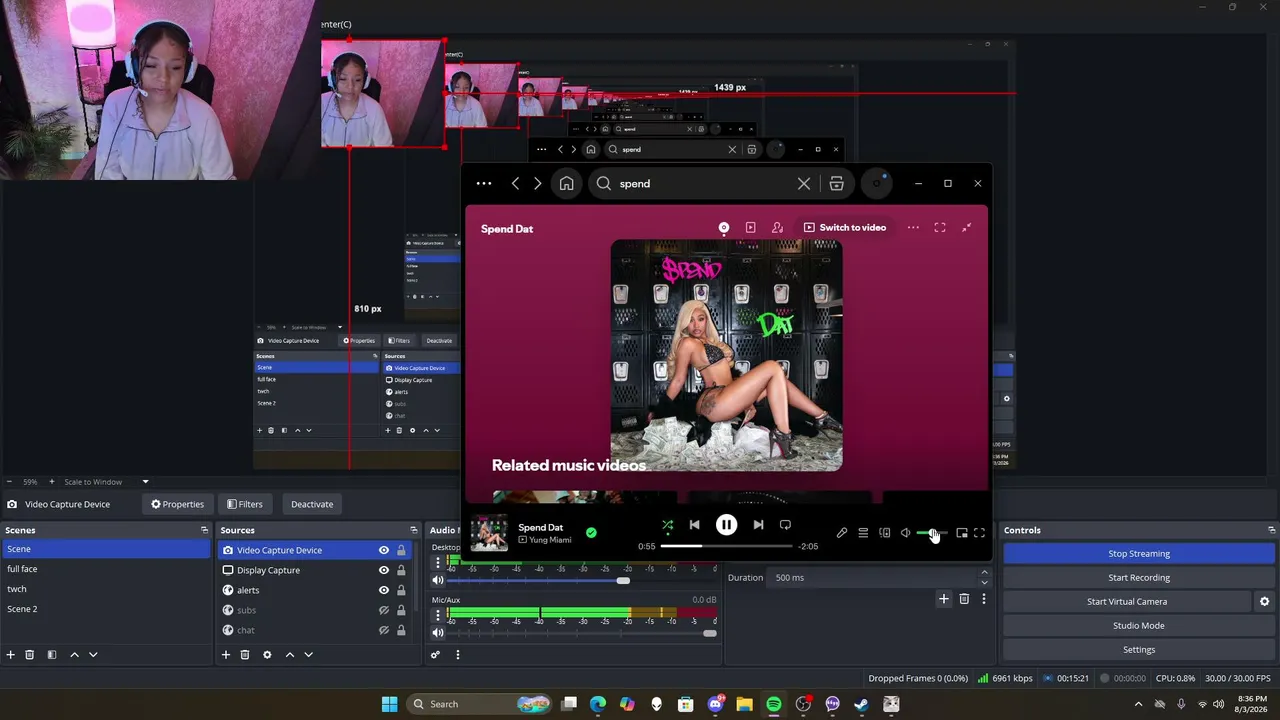Viewport: 1280px width, 720px height.
Task: Show the chat source
Action: click(x=384, y=630)
